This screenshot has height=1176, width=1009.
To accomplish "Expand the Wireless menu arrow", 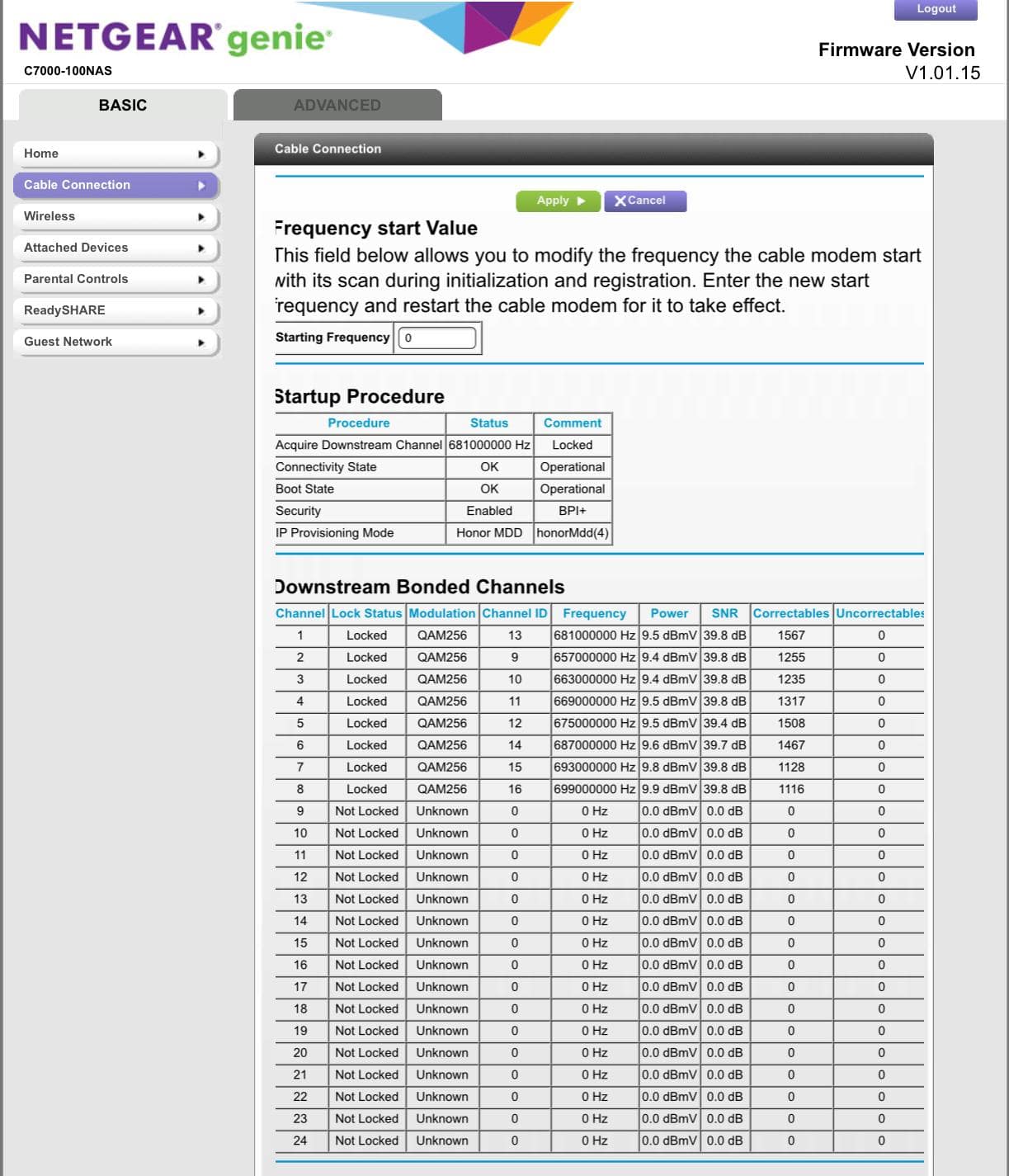I will (200, 217).
